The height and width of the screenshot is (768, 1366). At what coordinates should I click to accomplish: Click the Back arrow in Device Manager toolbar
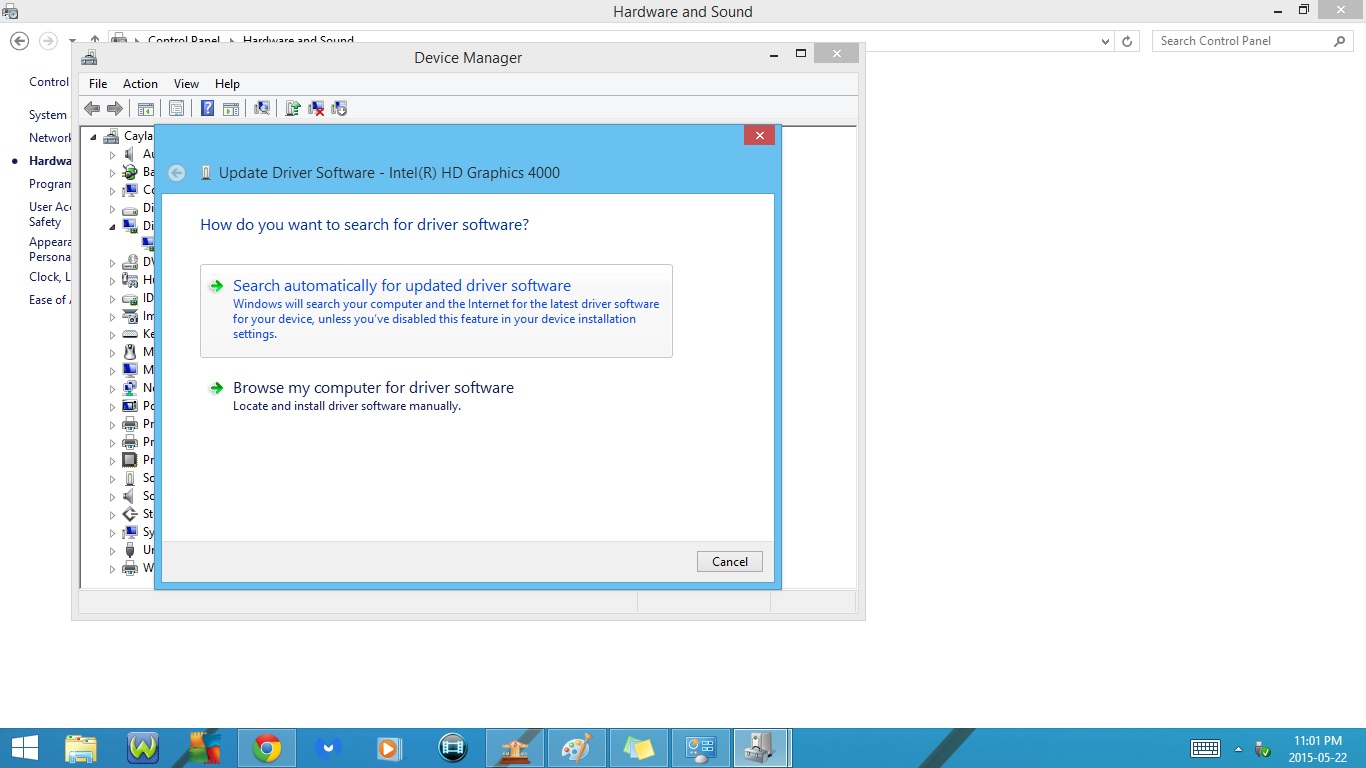click(x=92, y=108)
